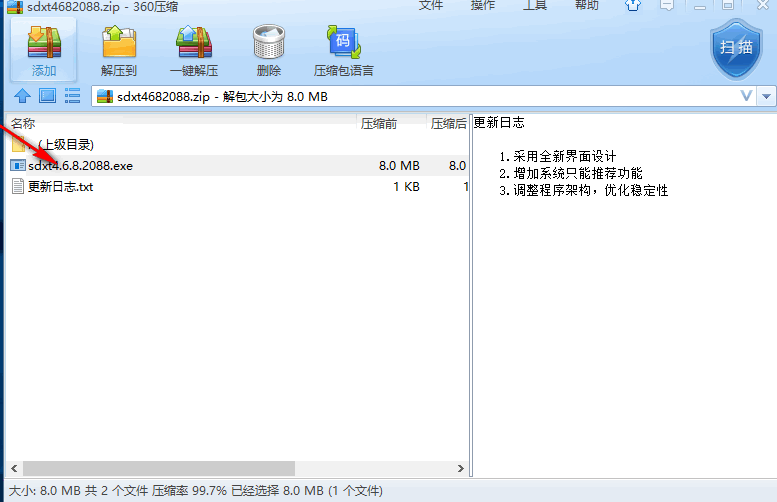Viewport: 777px width, 502px height.
Task: Click the 更新日志 preview heading
Action: click(499, 123)
